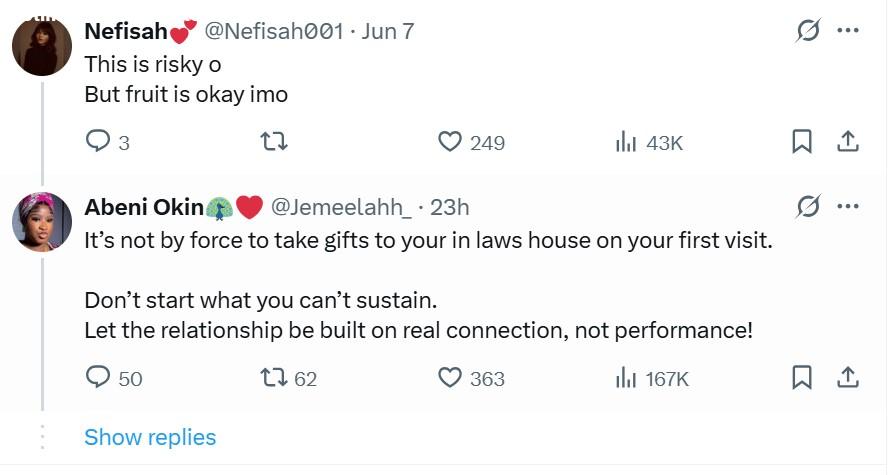This screenshot has width=889, height=475.
Task: Open @Nefisah001 profile handle
Action: point(273,31)
